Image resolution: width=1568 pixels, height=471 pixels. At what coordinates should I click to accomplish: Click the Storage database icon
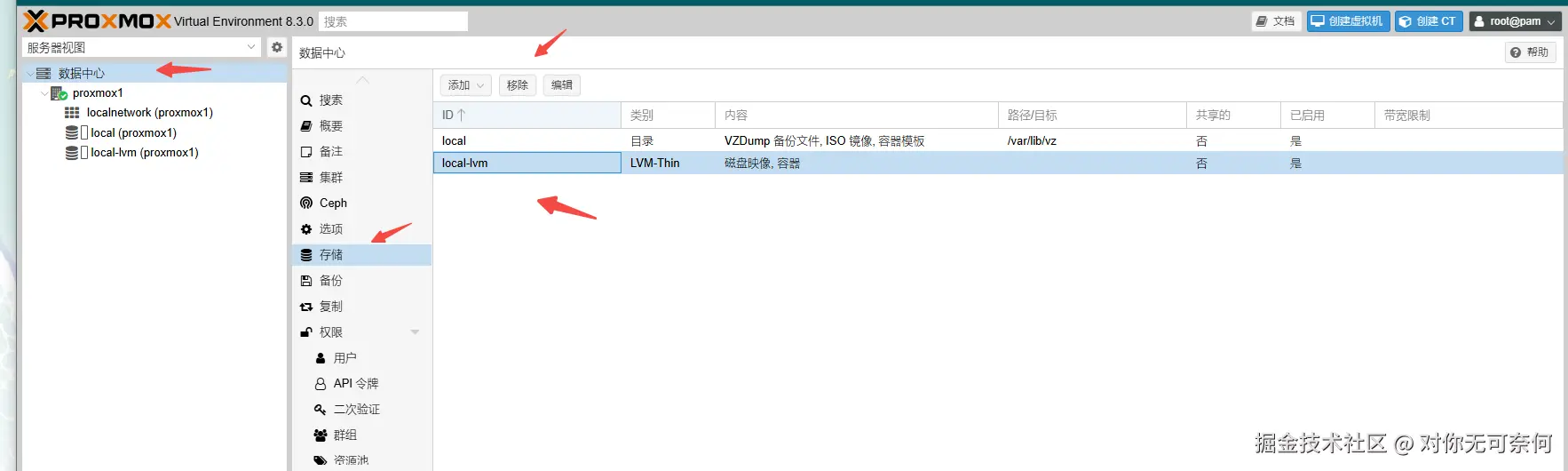click(306, 255)
